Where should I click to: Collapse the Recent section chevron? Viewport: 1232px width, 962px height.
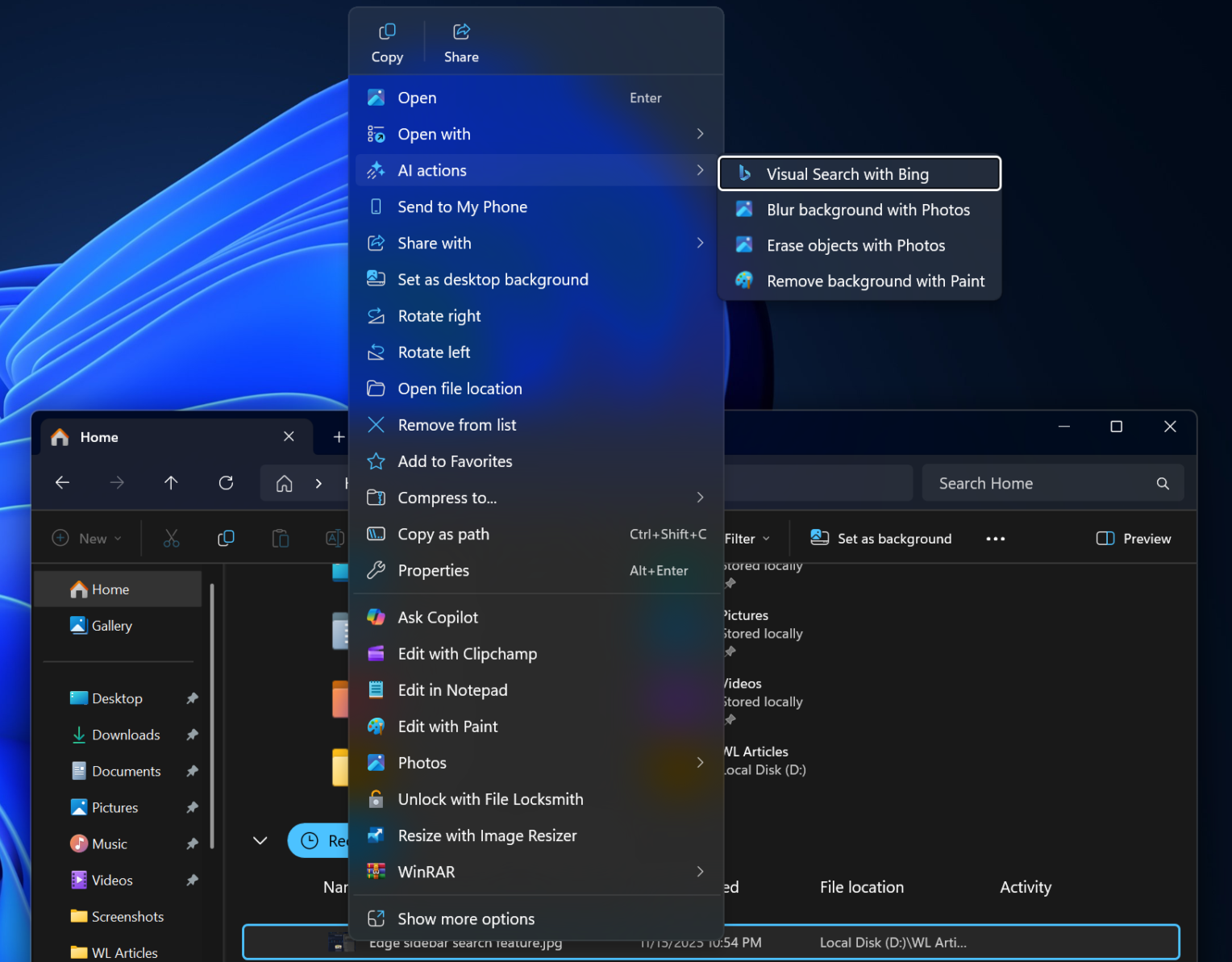[x=260, y=841]
